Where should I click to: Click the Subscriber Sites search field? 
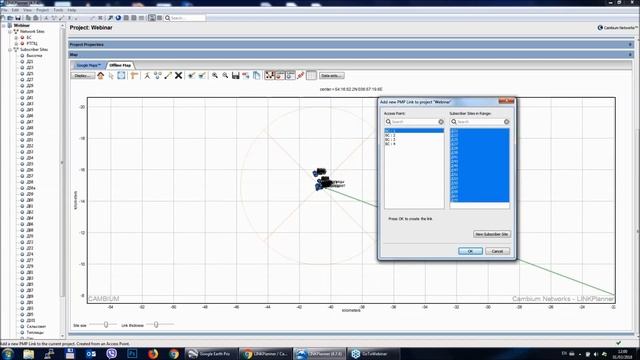click(480, 122)
